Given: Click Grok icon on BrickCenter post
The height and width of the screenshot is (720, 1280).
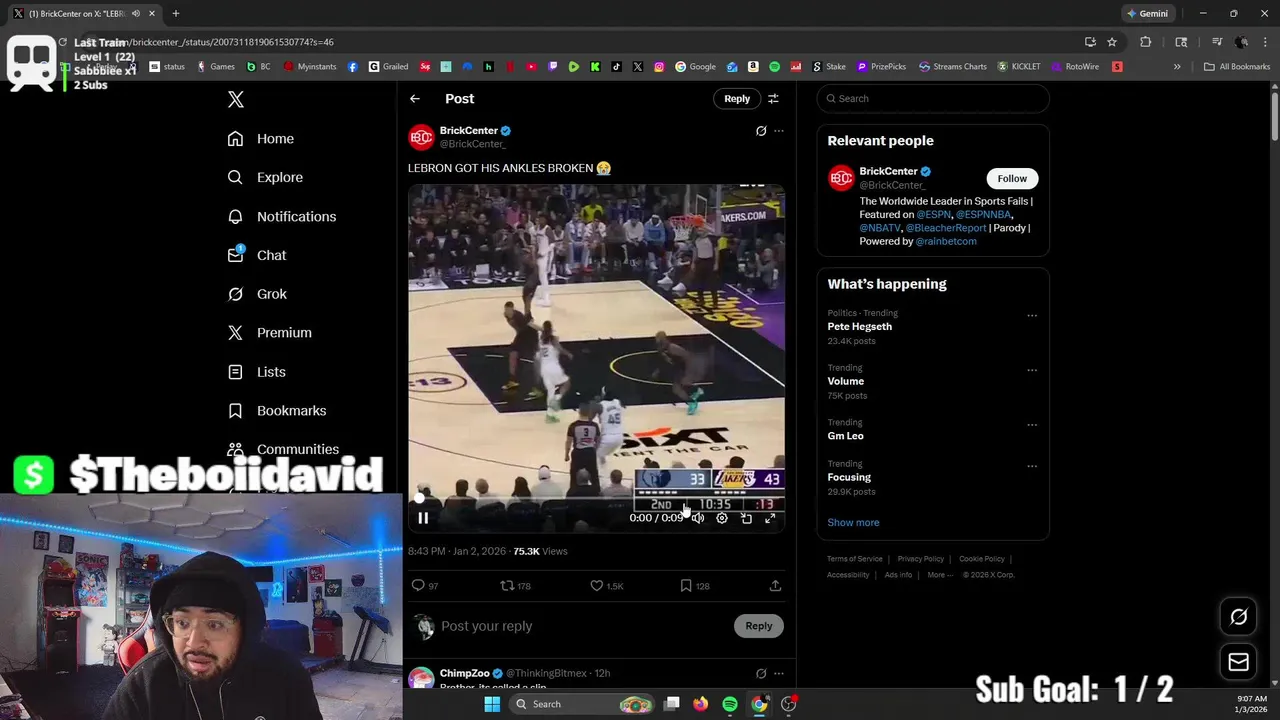Looking at the screenshot, I should [761, 131].
